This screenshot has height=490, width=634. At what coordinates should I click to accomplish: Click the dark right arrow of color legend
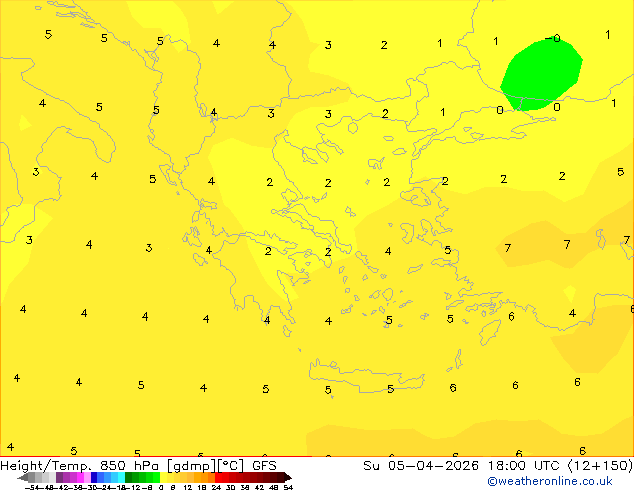[288, 477]
